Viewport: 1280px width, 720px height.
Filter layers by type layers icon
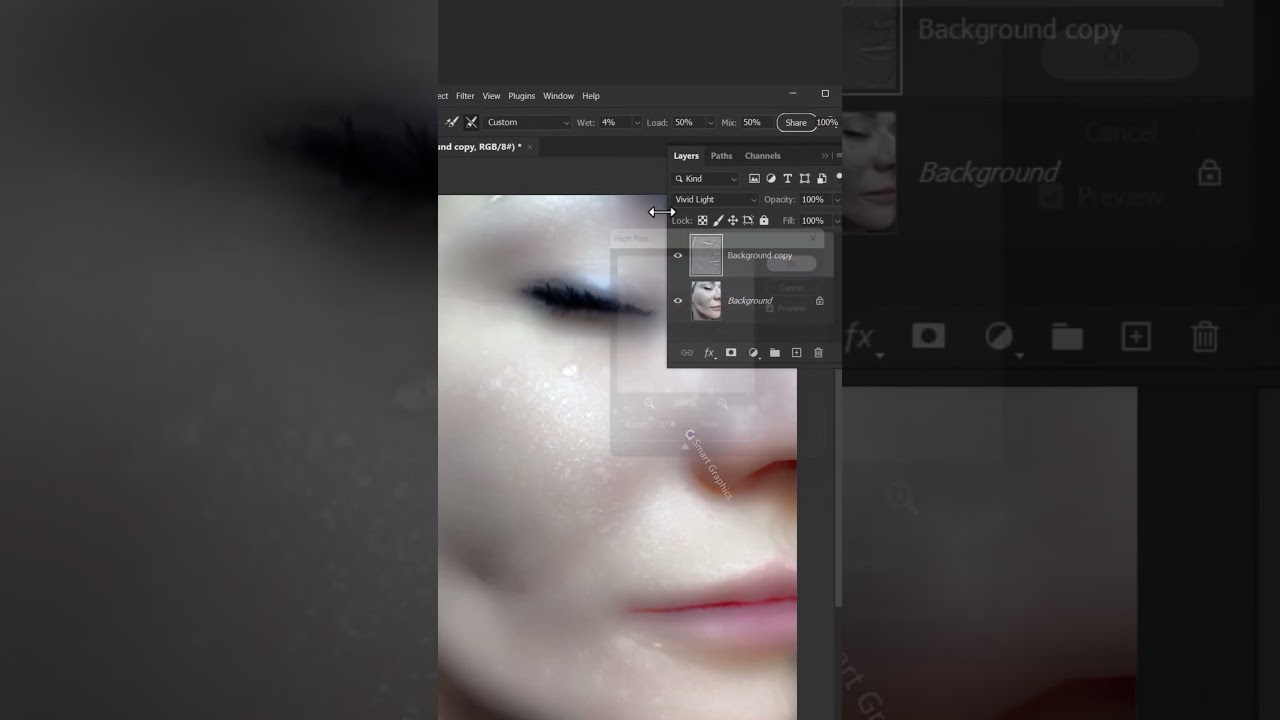pyautogui.click(x=788, y=179)
